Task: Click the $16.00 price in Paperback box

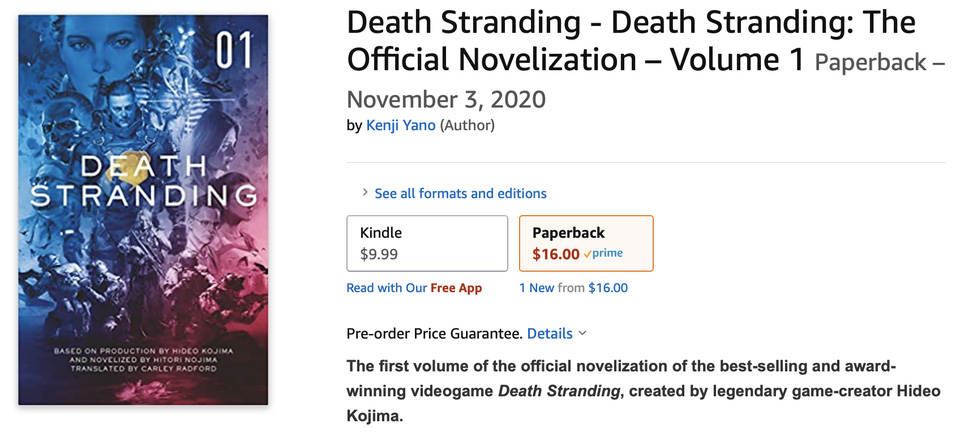Action: 555,254
